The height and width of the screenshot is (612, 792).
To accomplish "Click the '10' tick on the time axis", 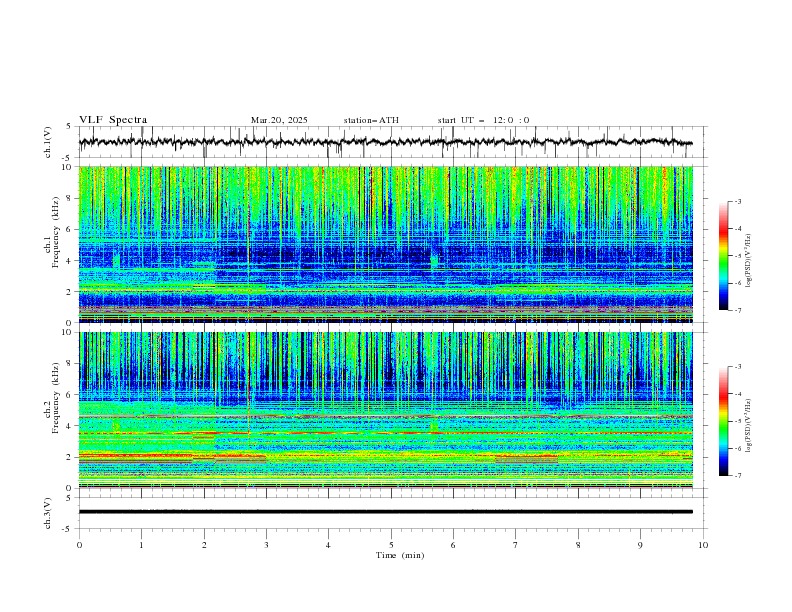I will 703,545.
